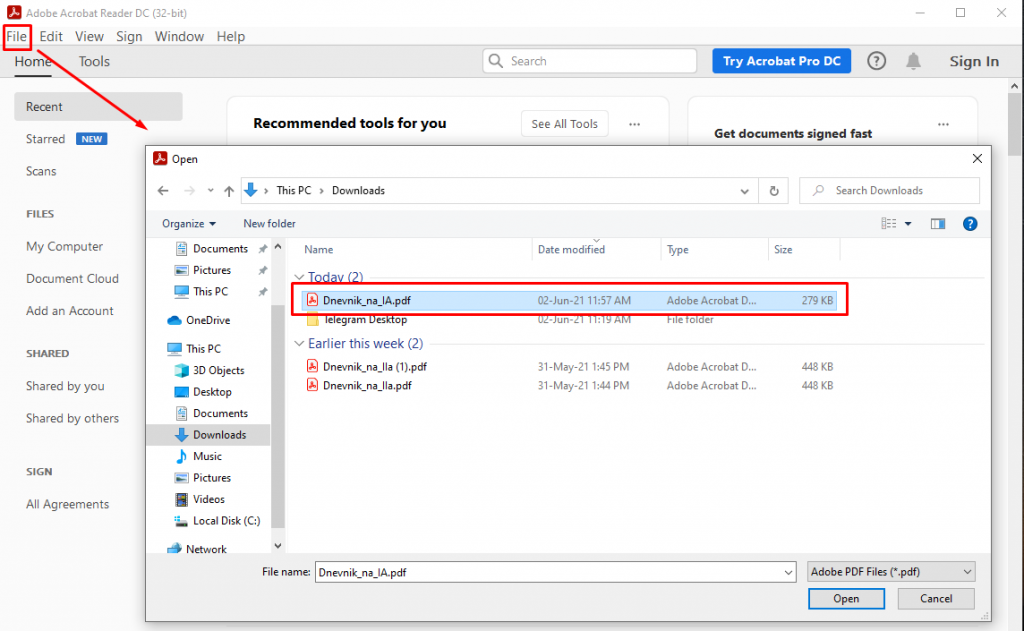Refresh the Downloads folder
The image size is (1024, 631).
pos(774,191)
